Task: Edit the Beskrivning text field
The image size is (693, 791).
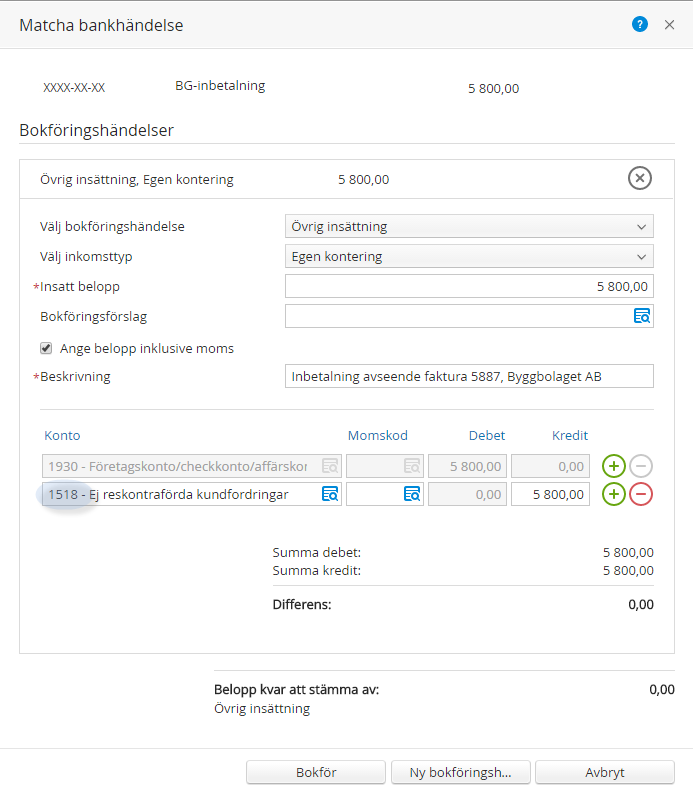Action: tap(469, 376)
